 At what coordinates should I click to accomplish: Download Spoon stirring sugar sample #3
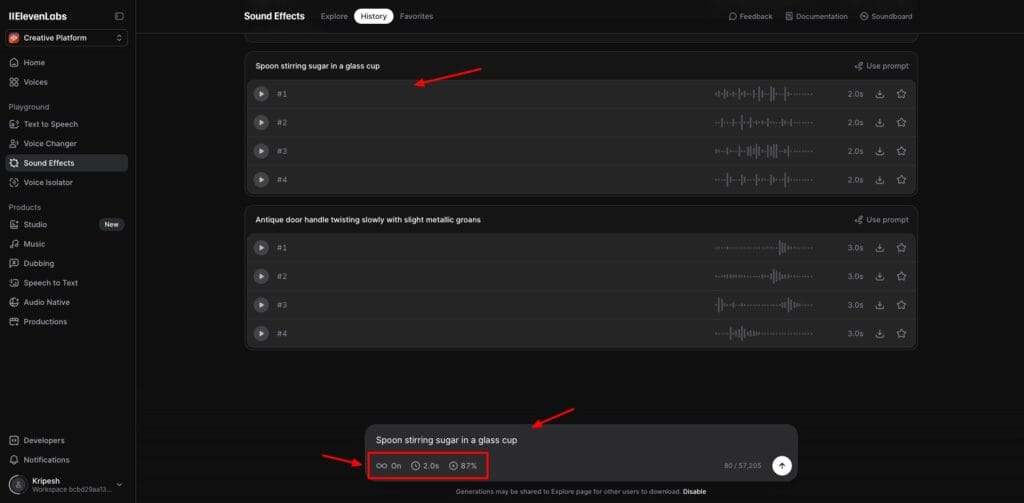point(880,151)
